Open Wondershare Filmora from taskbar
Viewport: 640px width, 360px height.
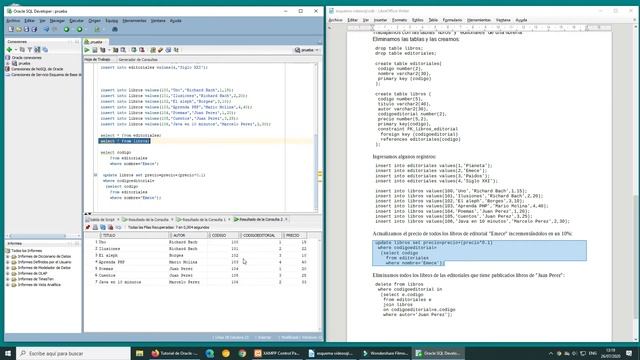(x=385, y=353)
